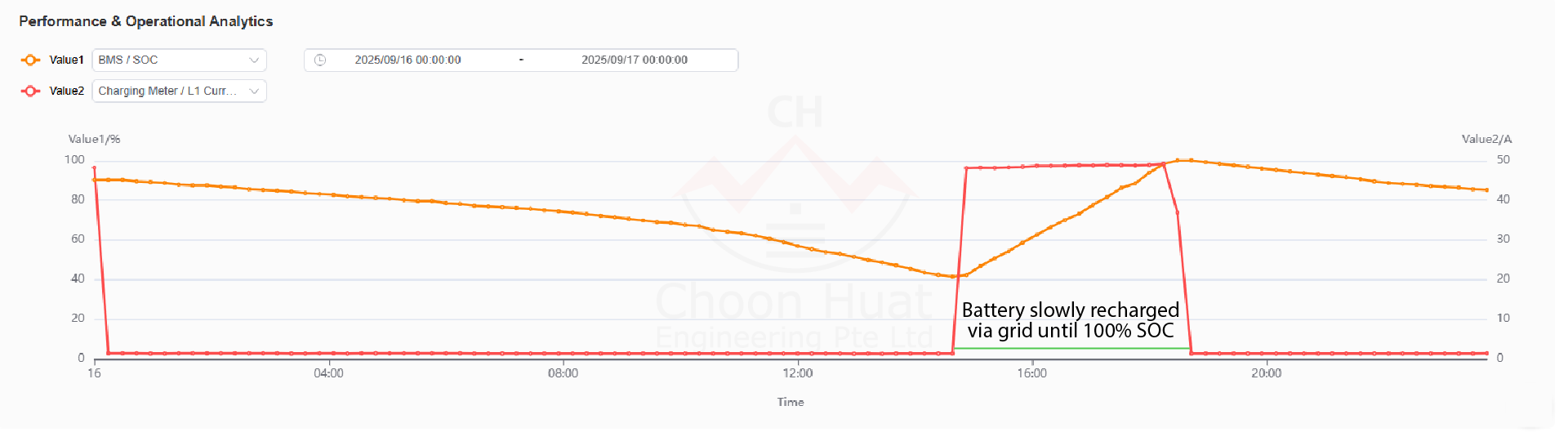1568x437 pixels.
Task: Click the 12:00 time axis tick label
Action: point(797,373)
